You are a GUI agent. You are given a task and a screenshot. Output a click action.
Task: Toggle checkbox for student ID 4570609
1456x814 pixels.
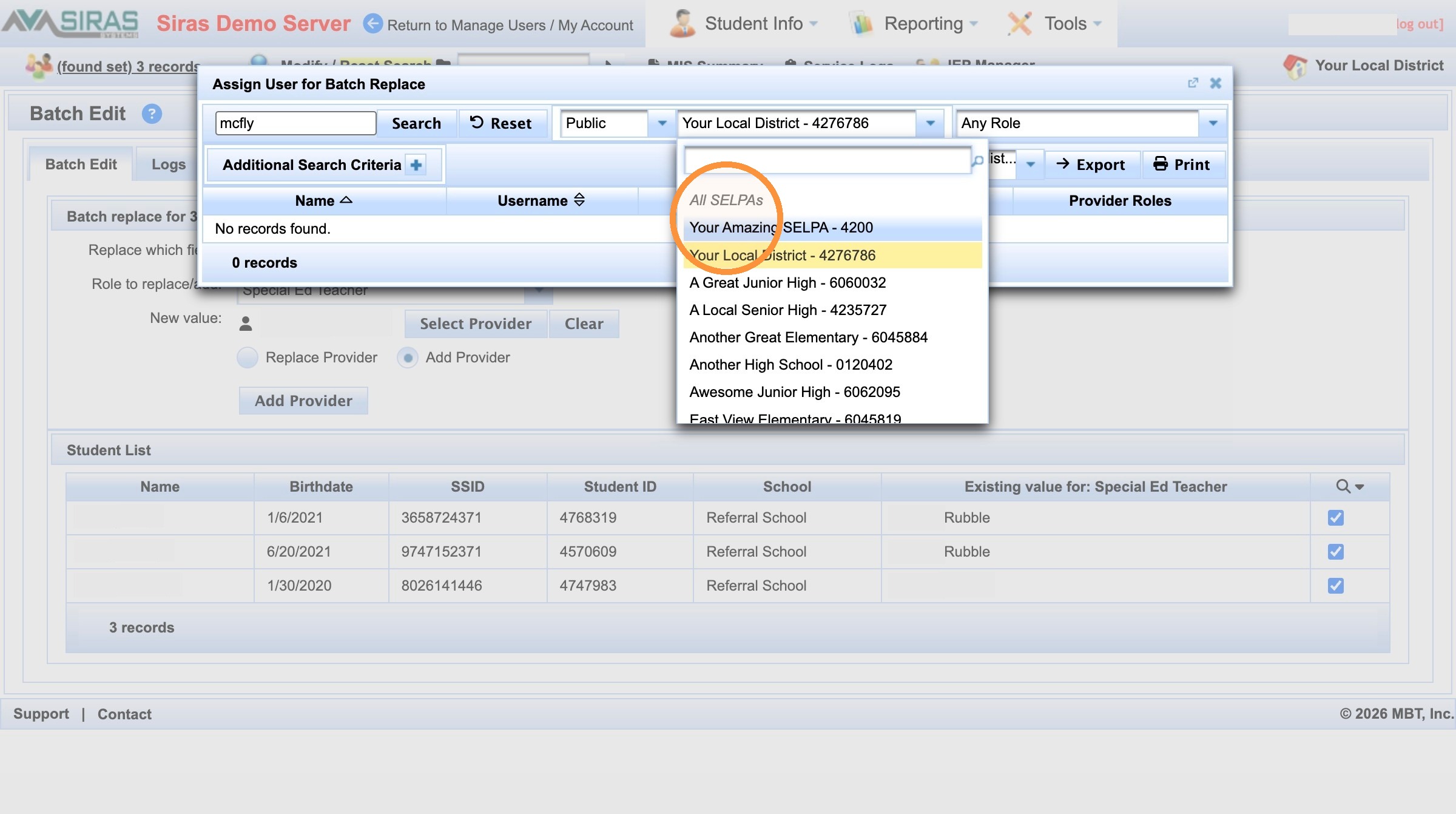point(1335,552)
